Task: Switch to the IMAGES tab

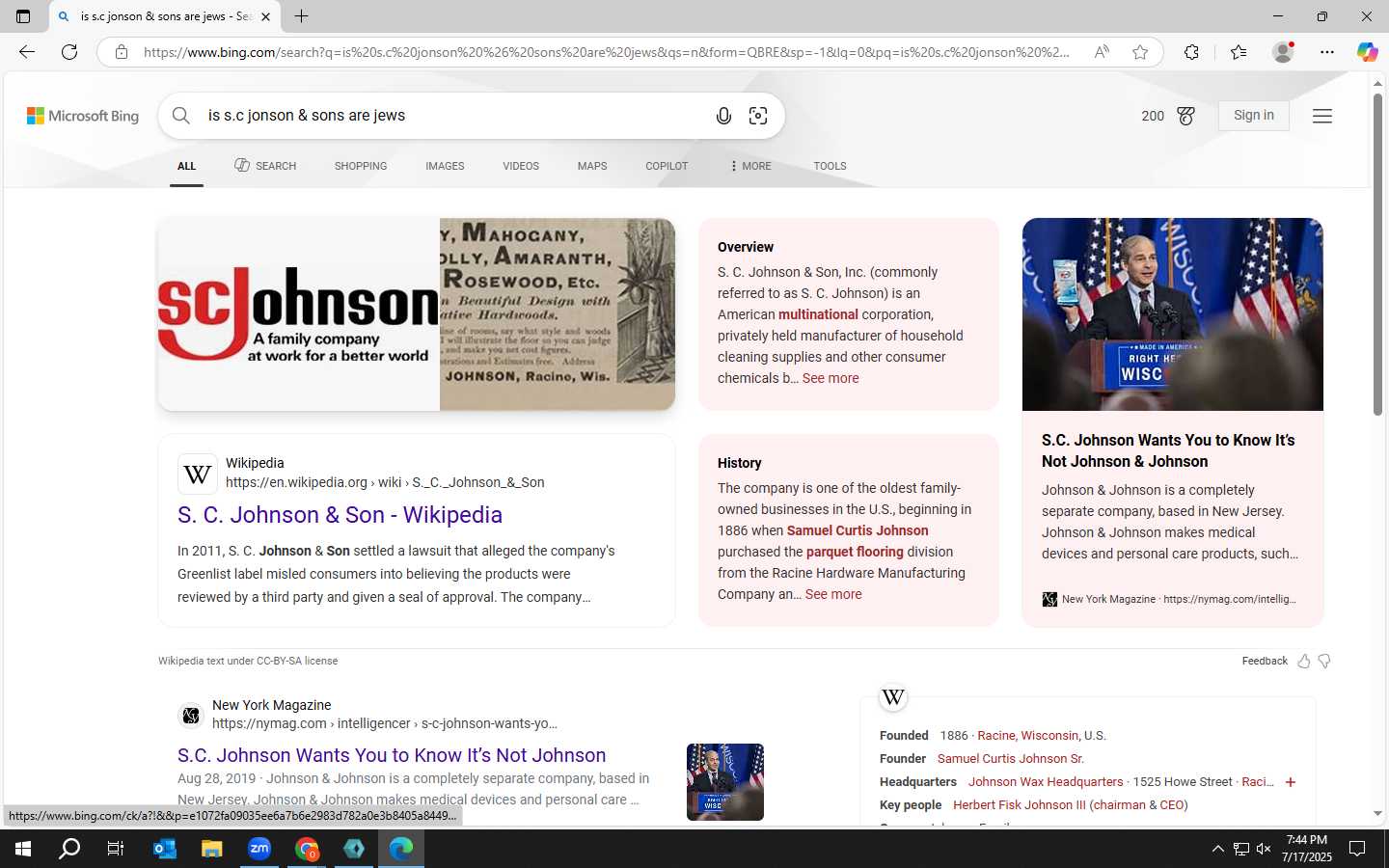Action: click(445, 166)
